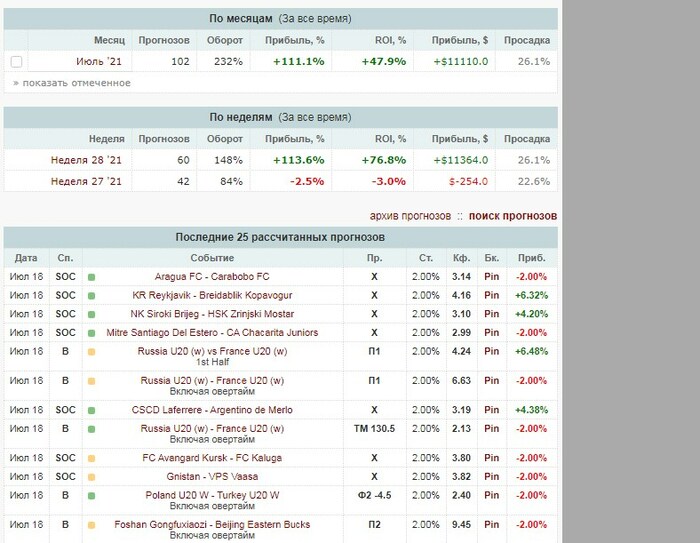The image size is (700, 543).
Task: Open CSCD Laferrere - Argentino de Merlo event
Action: coord(212,410)
